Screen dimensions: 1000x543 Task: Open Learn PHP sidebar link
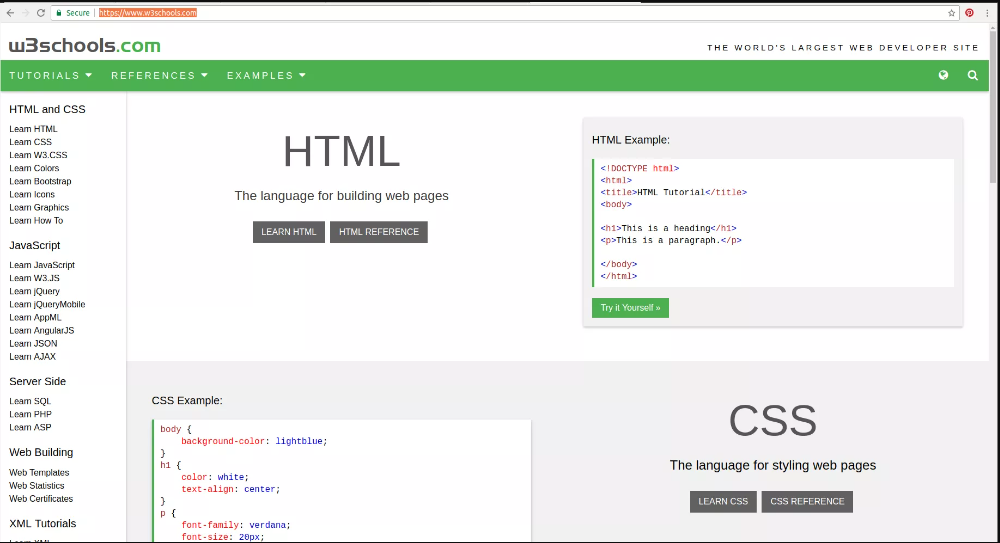(x=31, y=414)
